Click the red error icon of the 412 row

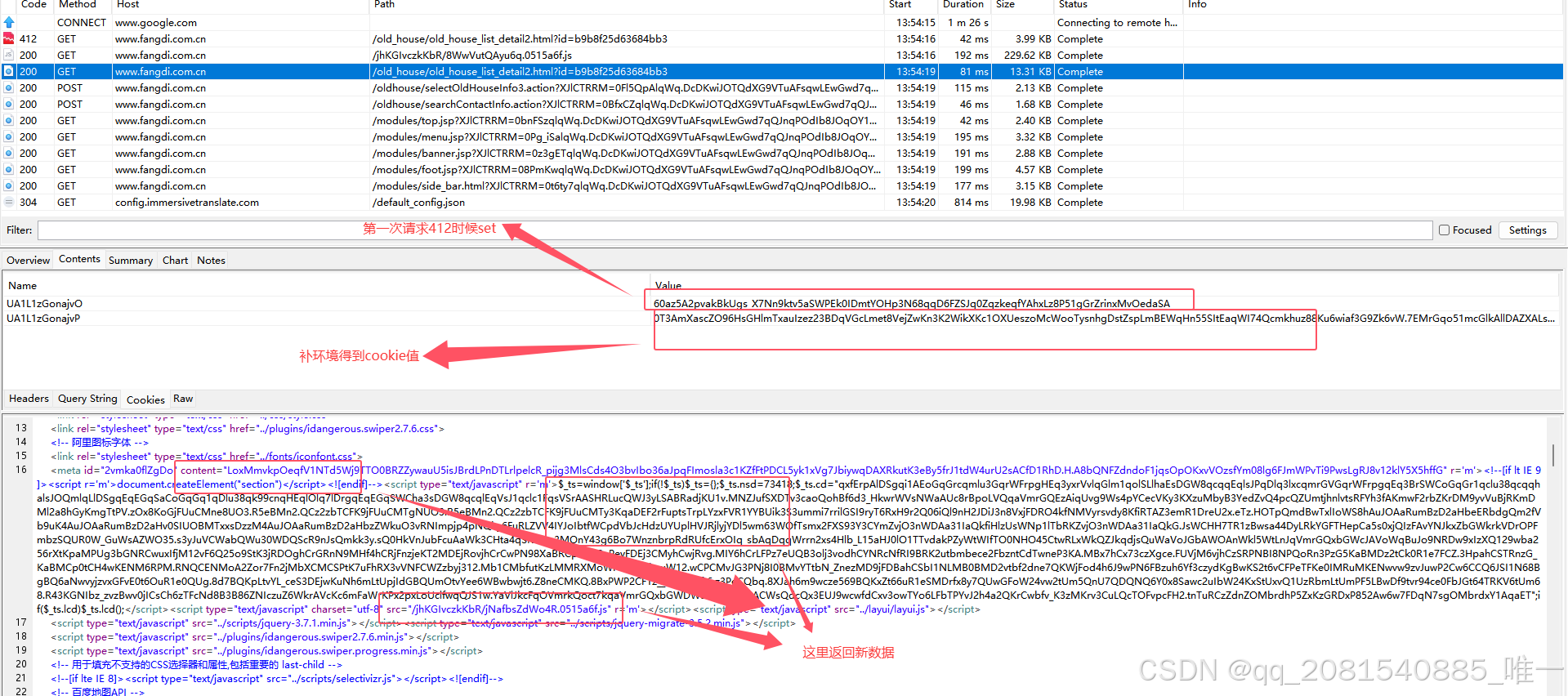click(8, 38)
